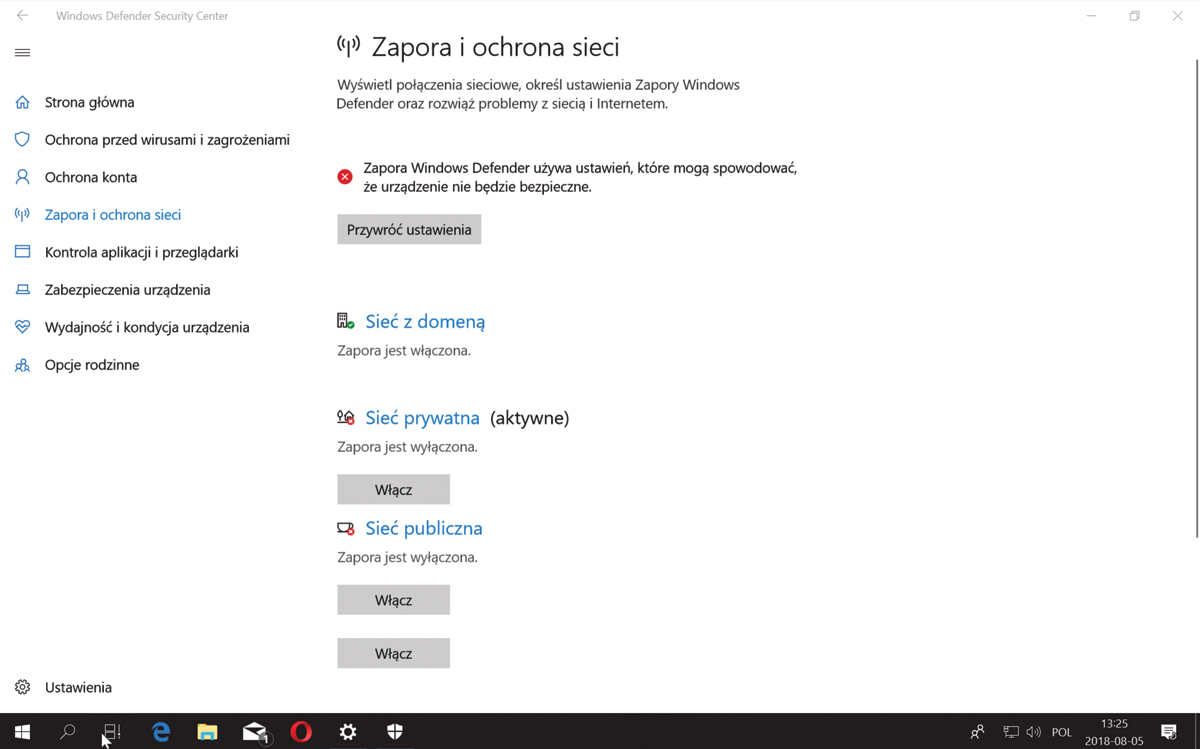Go back using the back arrow
This screenshot has height=749, width=1200.
click(x=22, y=16)
